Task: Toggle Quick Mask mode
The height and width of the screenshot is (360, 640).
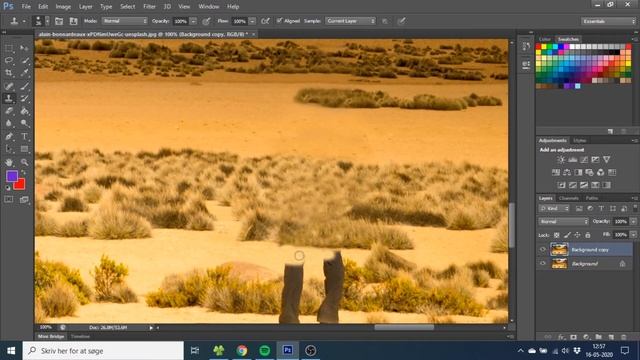Action: coord(9,200)
